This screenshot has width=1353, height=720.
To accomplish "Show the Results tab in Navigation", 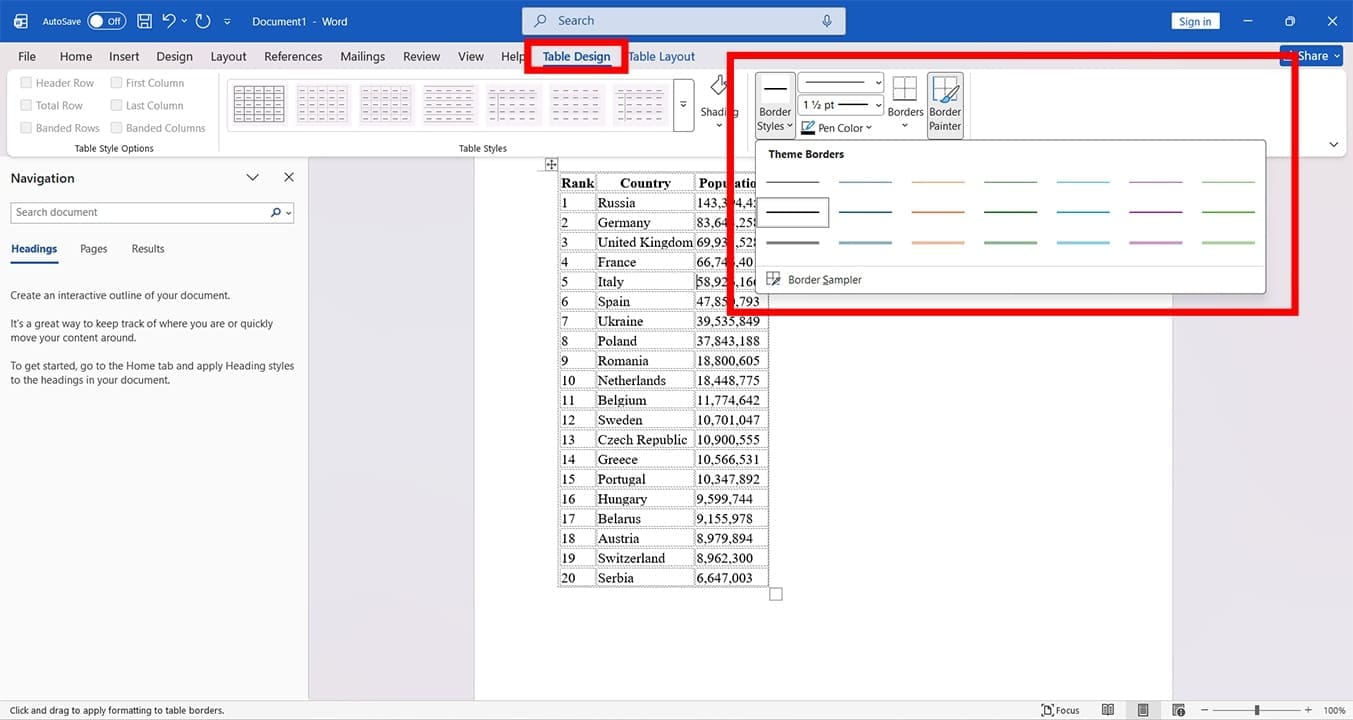I will (x=148, y=249).
